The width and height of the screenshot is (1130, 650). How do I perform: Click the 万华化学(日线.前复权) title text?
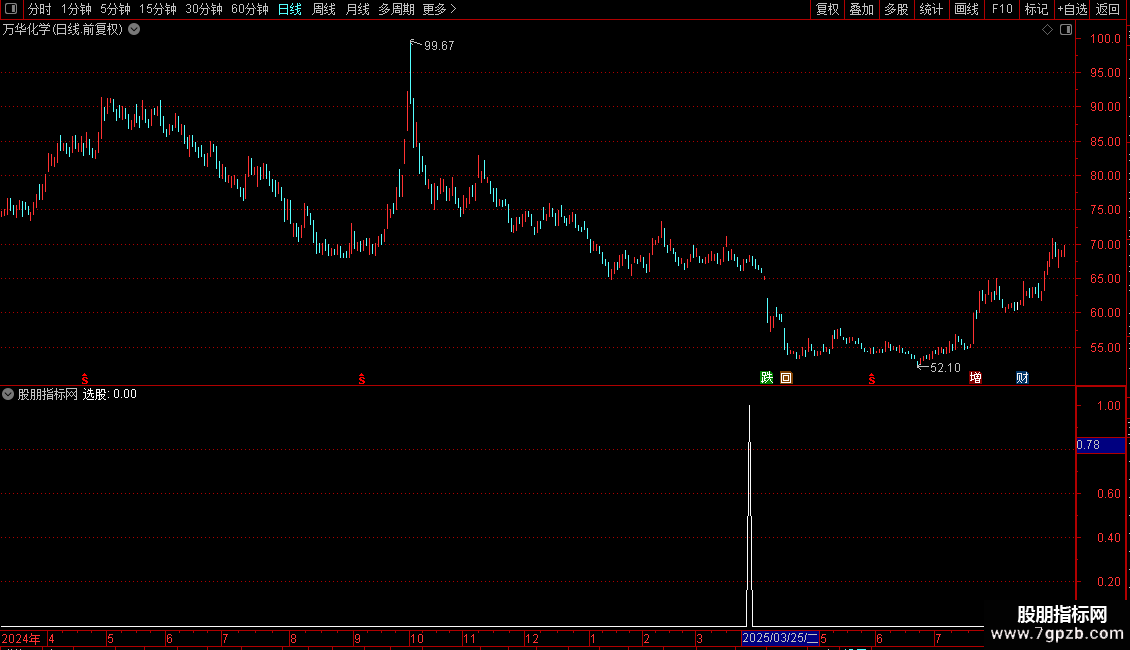[x=63, y=30]
